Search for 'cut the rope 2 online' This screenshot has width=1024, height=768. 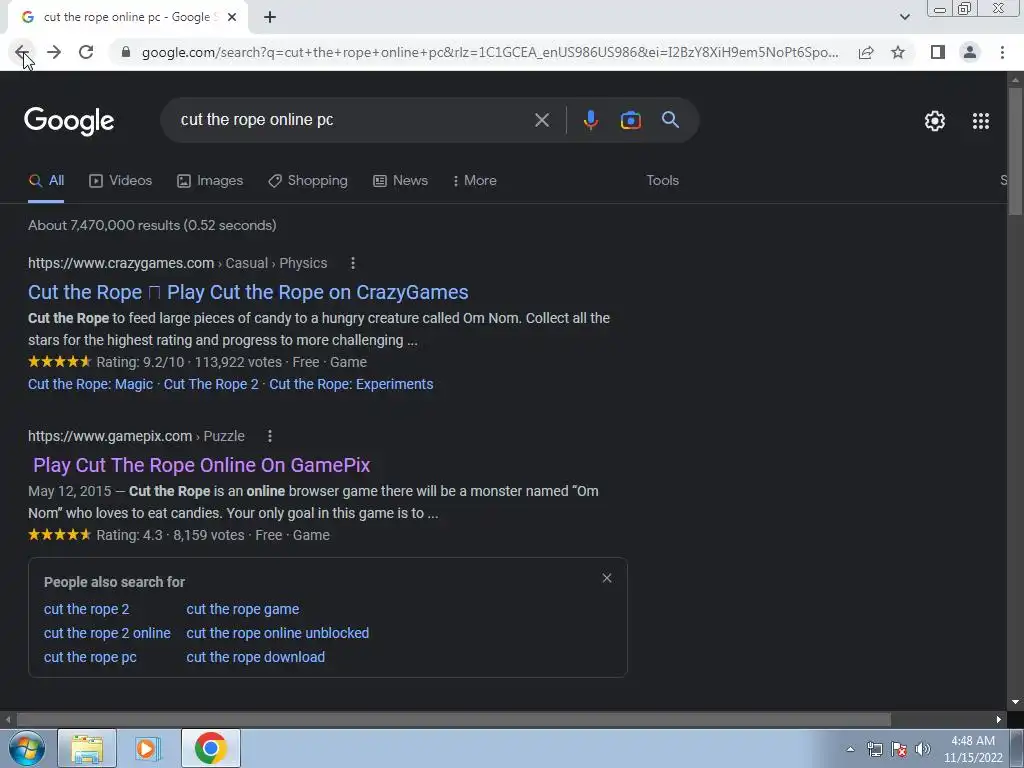tap(107, 633)
